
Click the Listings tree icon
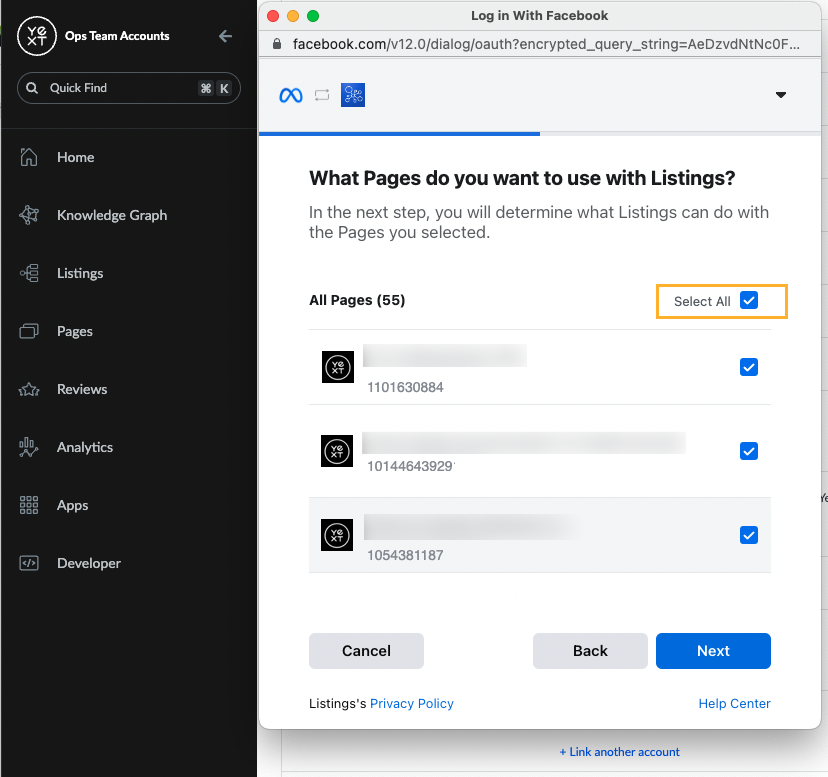[29, 273]
